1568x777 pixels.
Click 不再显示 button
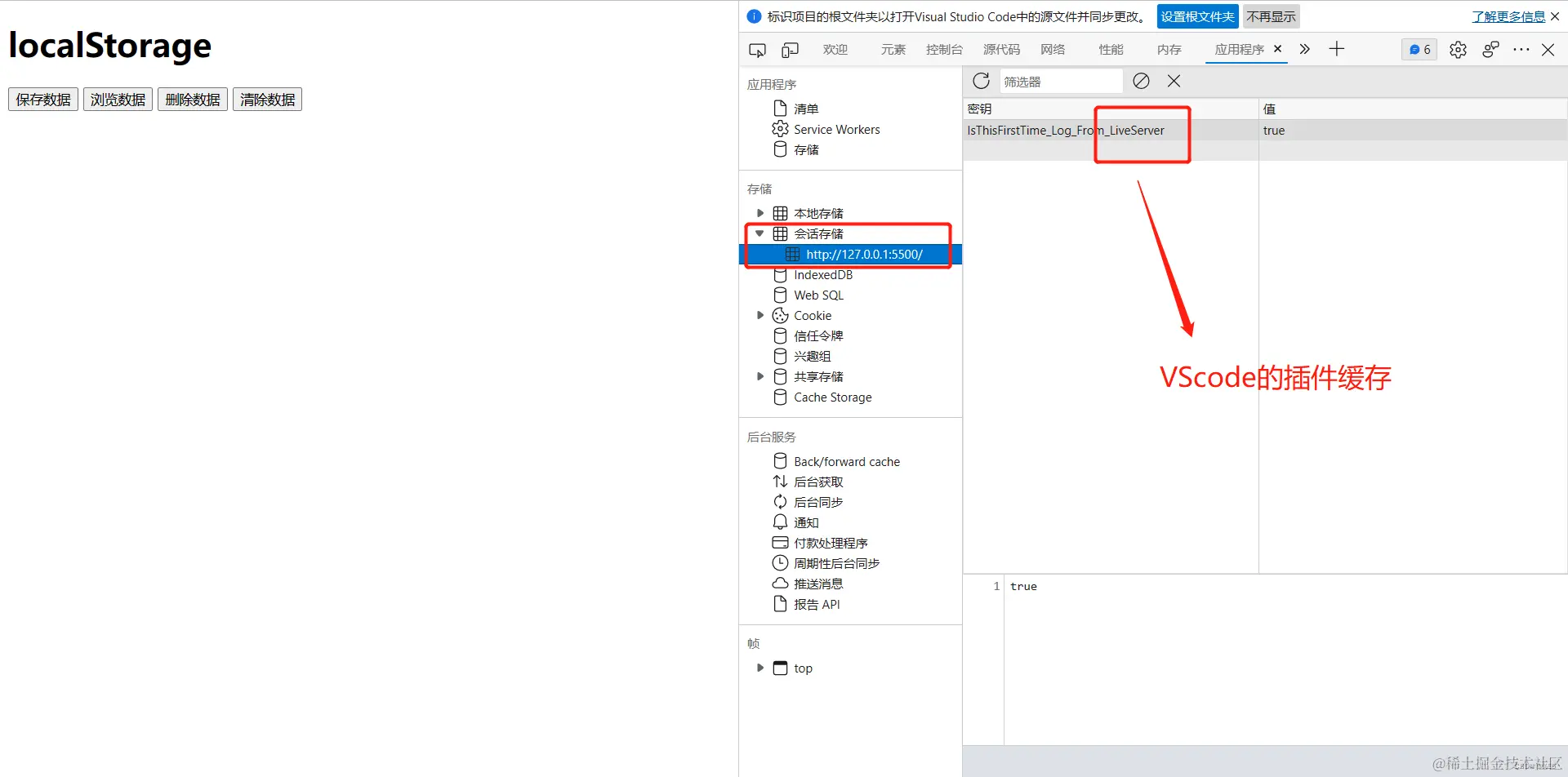point(1271,16)
